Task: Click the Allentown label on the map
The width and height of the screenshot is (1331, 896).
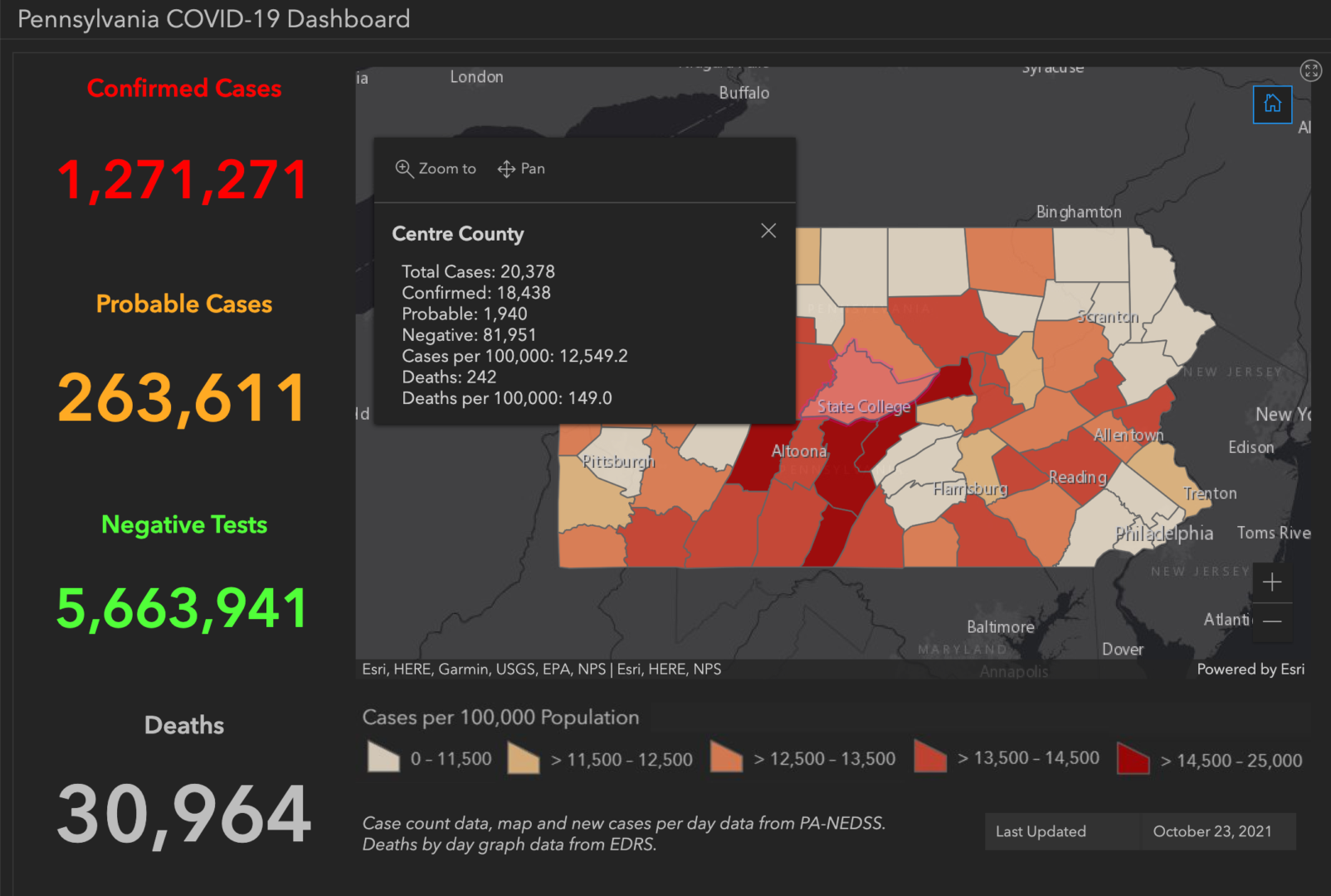Action: (1129, 435)
